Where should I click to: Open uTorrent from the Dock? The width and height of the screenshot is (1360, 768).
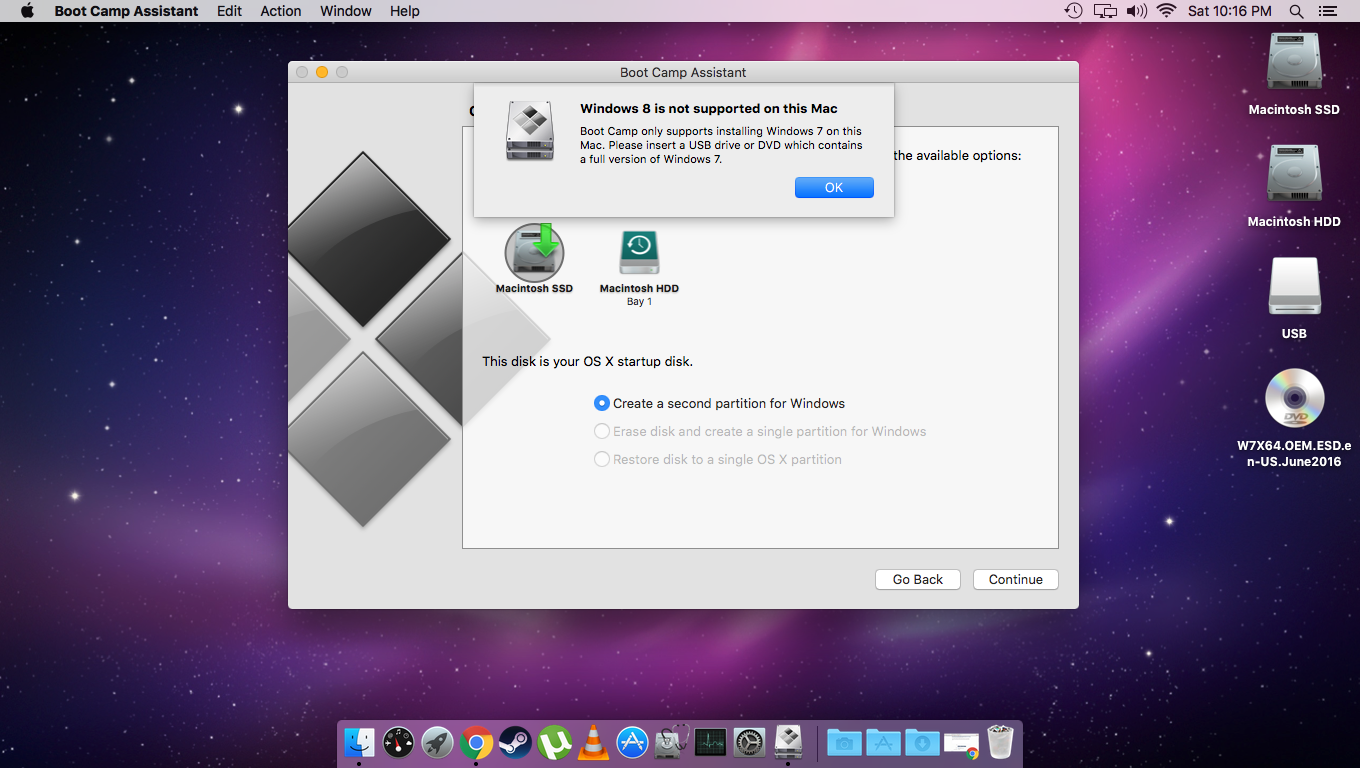[x=554, y=742]
